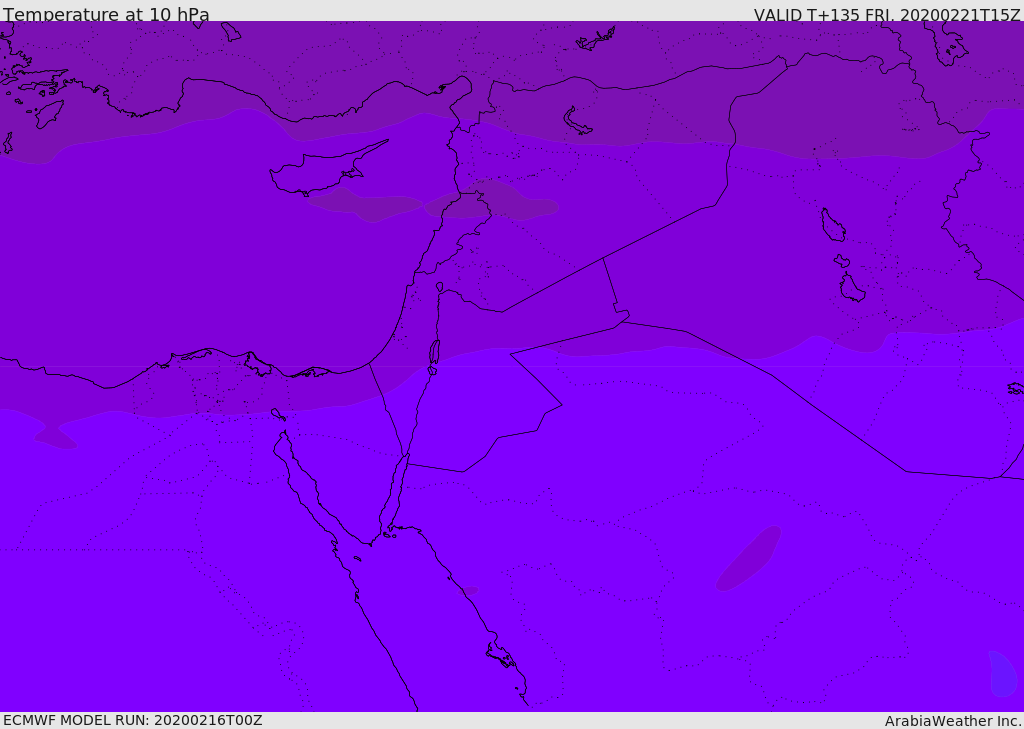Click the dark contour patch south of Cyprus
The height and width of the screenshot is (729, 1024).
364,206
